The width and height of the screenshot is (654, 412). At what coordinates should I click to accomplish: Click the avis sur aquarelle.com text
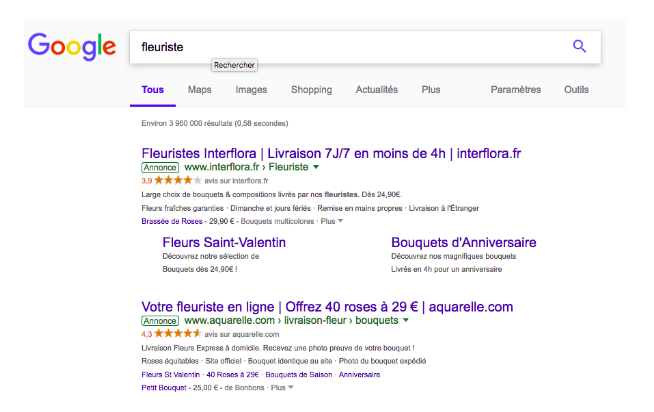pos(242,334)
